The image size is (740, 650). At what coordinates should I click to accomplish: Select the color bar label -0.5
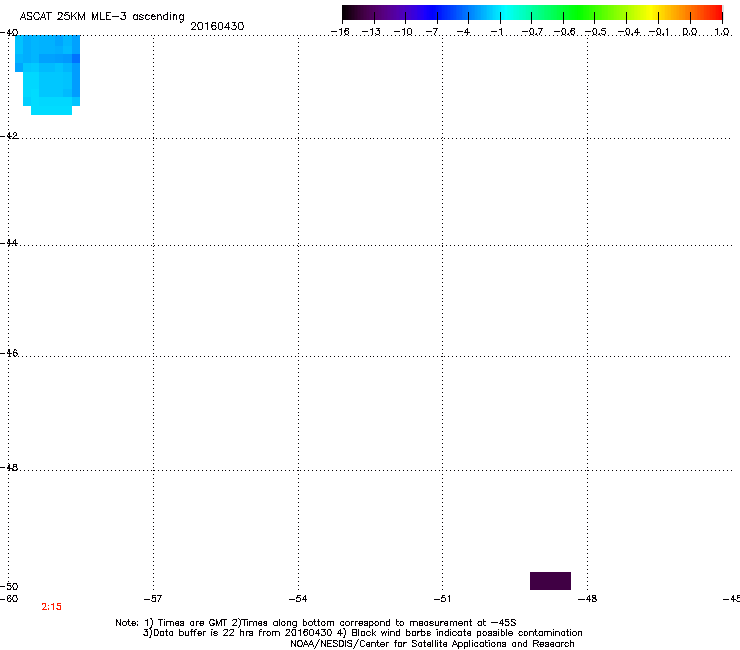click(x=595, y=32)
